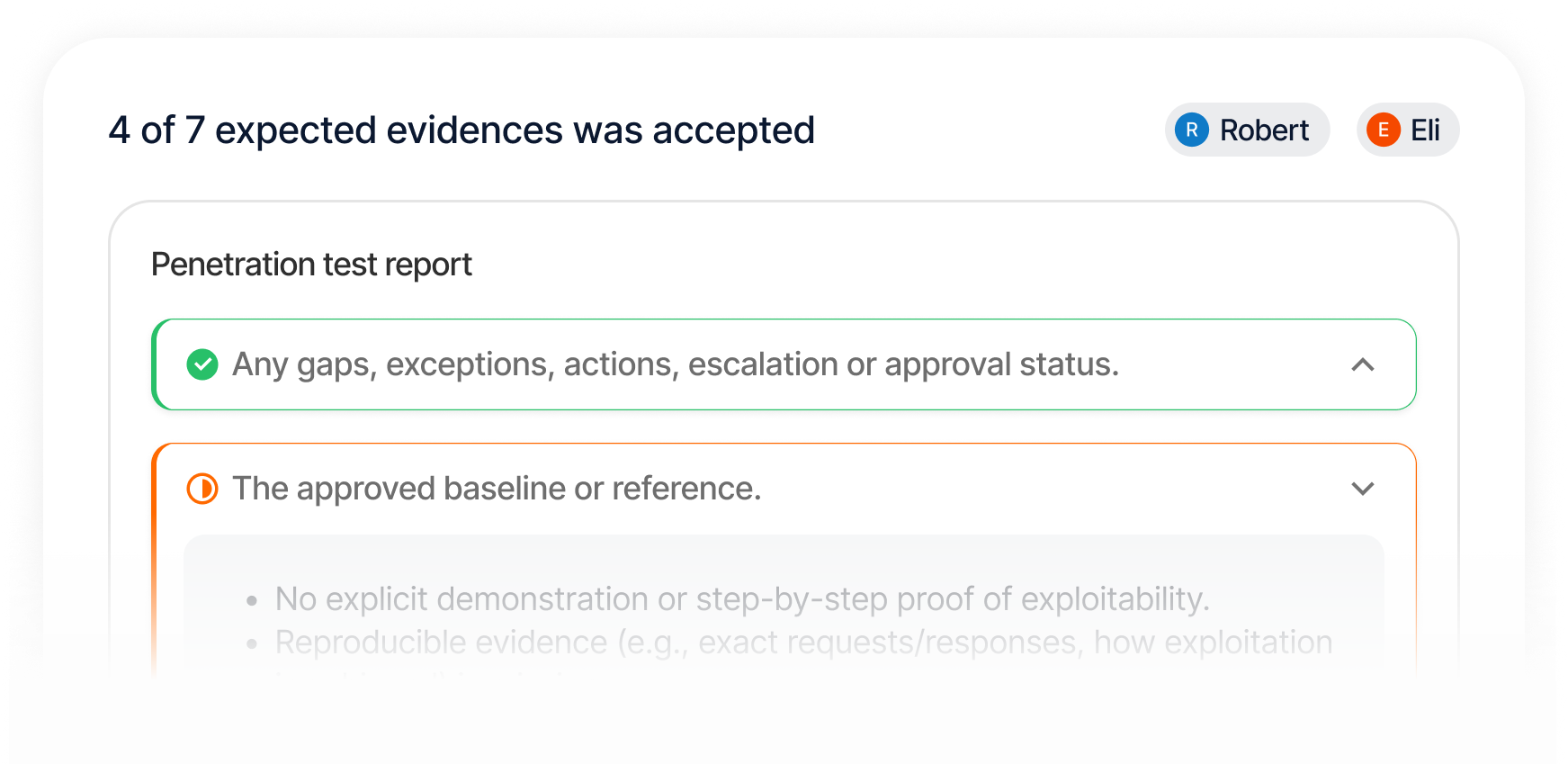Open the Robert user chip
This screenshot has height=764, width=1568.
[1247, 130]
